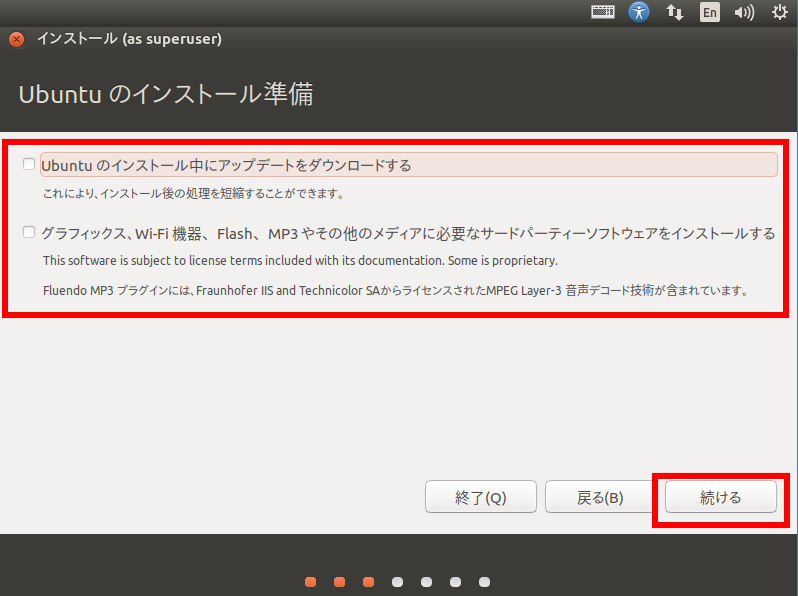Image resolution: width=798 pixels, height=596 pixels.
Task: Open the keyboard indicator in top panel
Action: [x=603, y=12]
